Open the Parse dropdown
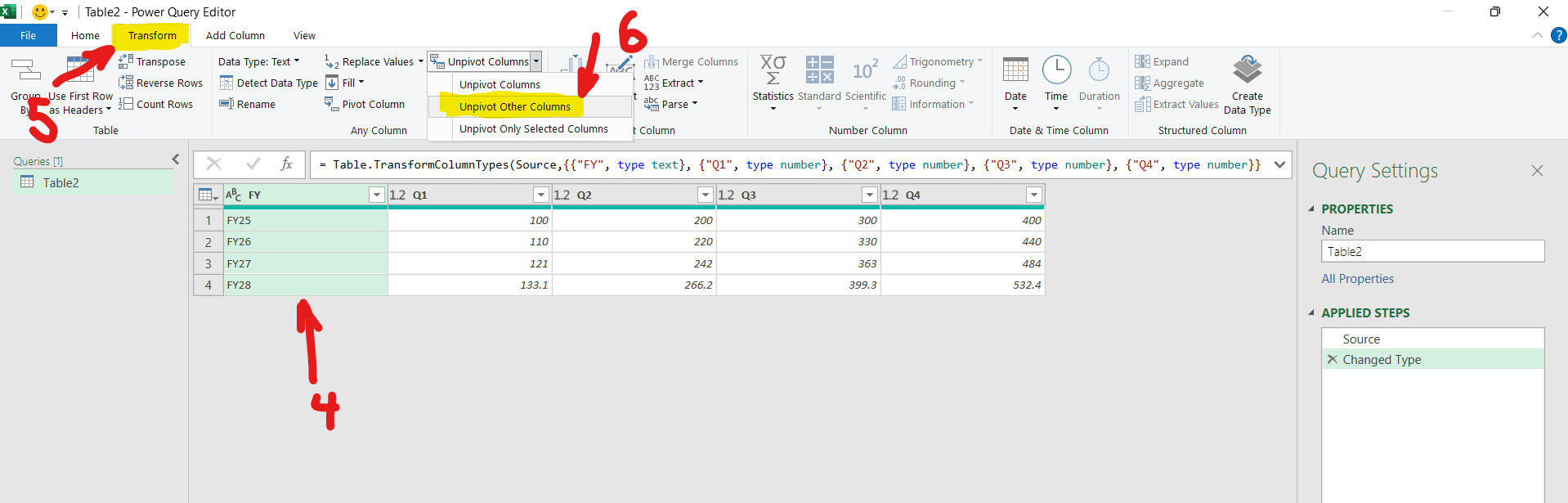The image size is (1568, 503). click(671, 104)
